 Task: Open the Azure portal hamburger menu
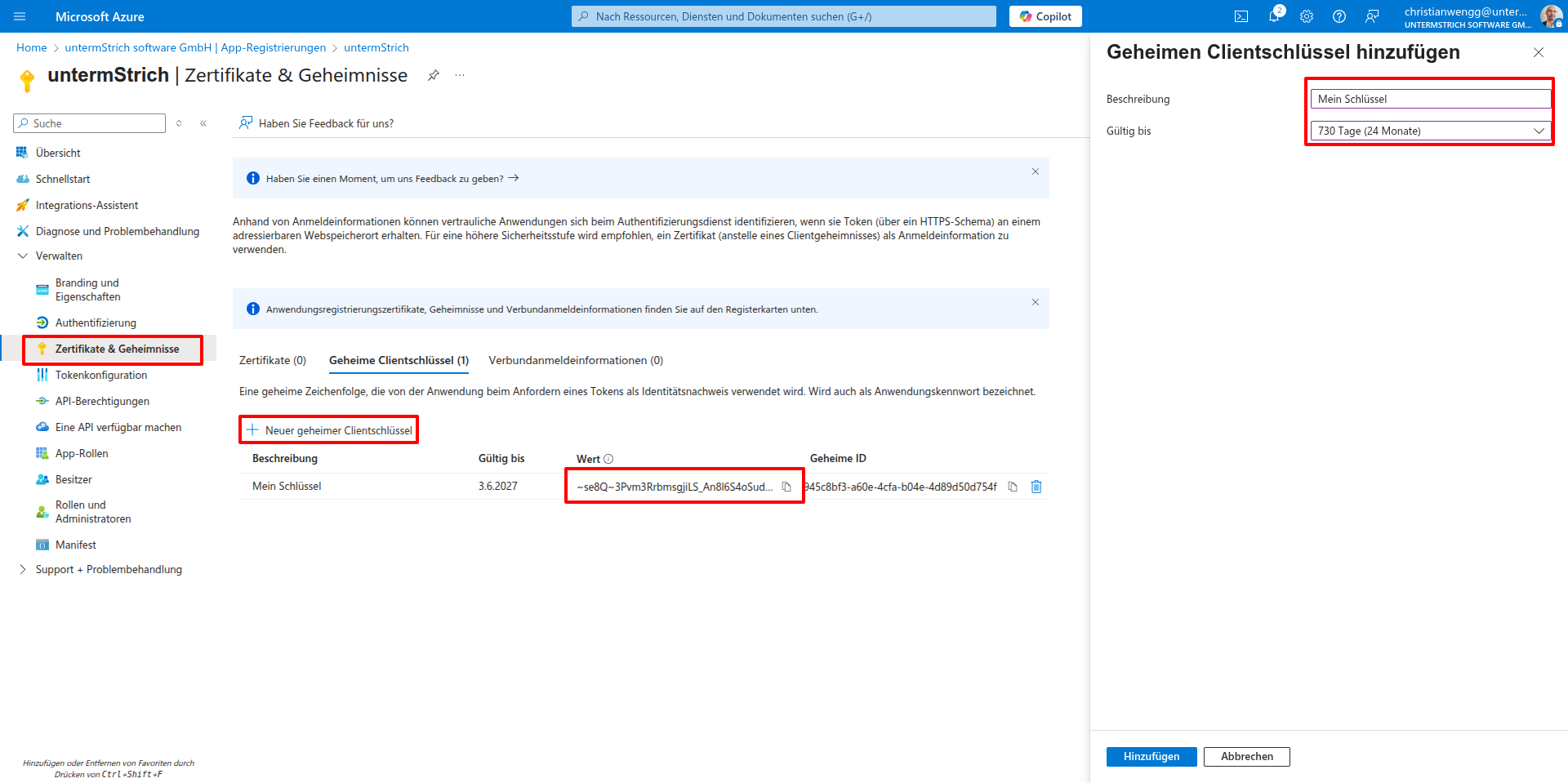20,16
